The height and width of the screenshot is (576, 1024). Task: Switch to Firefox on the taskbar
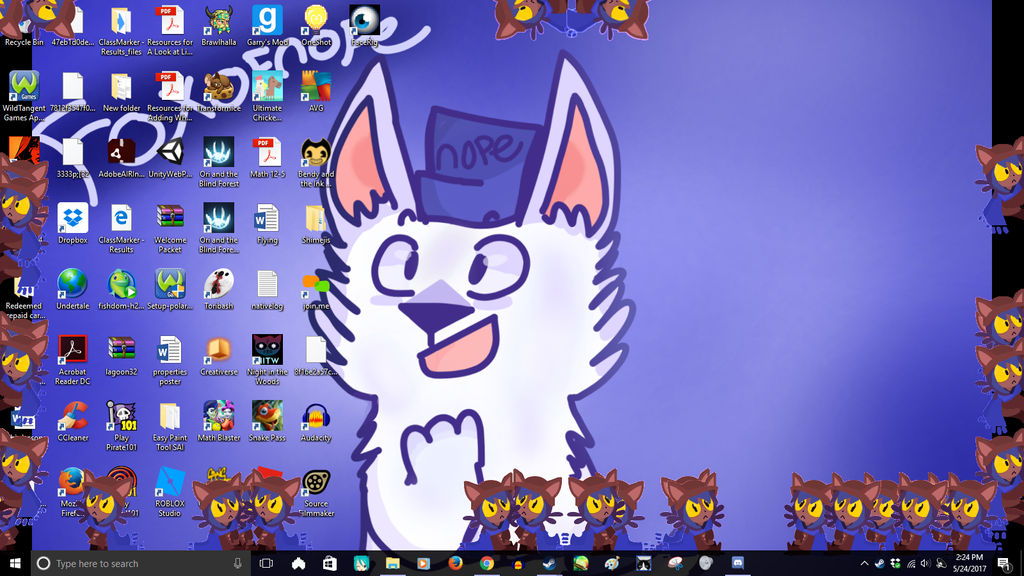click(455, 563)
